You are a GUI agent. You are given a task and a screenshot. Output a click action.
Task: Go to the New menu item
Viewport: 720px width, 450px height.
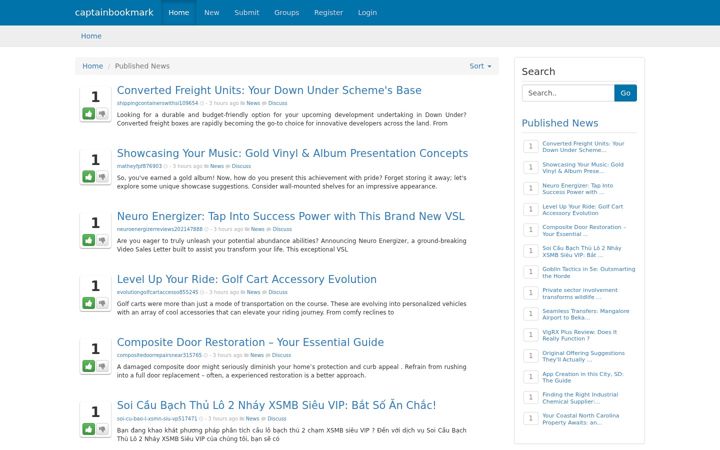(x=212, y=12)
